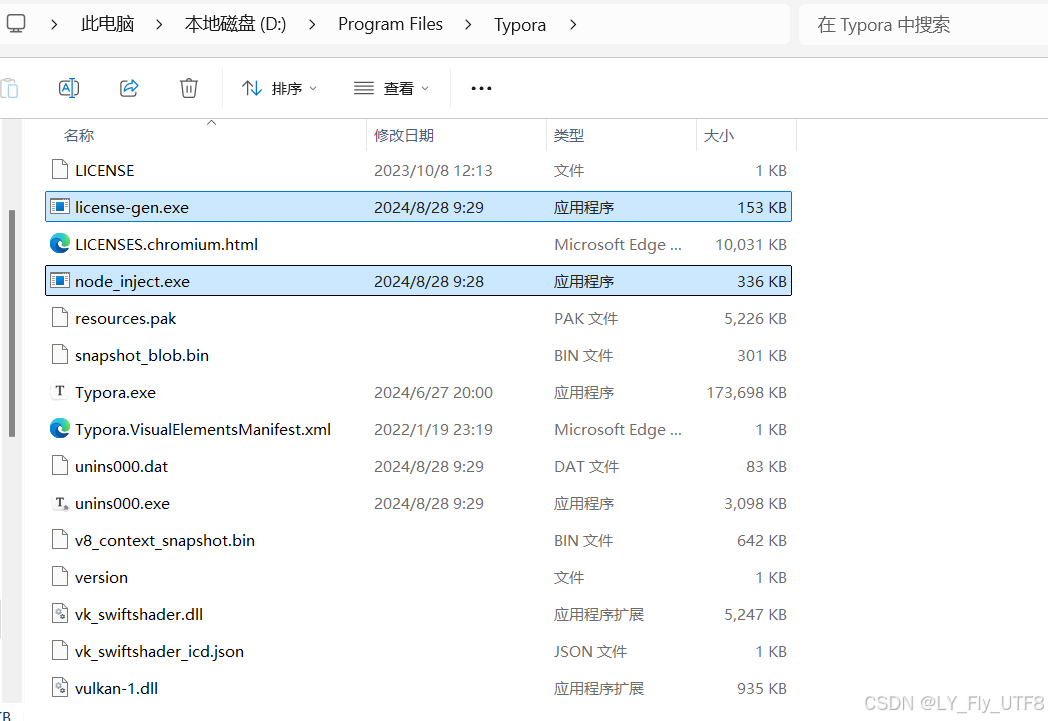The height and width of the screenshot is (721, 1048).
Task: Click the vulkan-1.dll gear icon
Action: [59, 687]
